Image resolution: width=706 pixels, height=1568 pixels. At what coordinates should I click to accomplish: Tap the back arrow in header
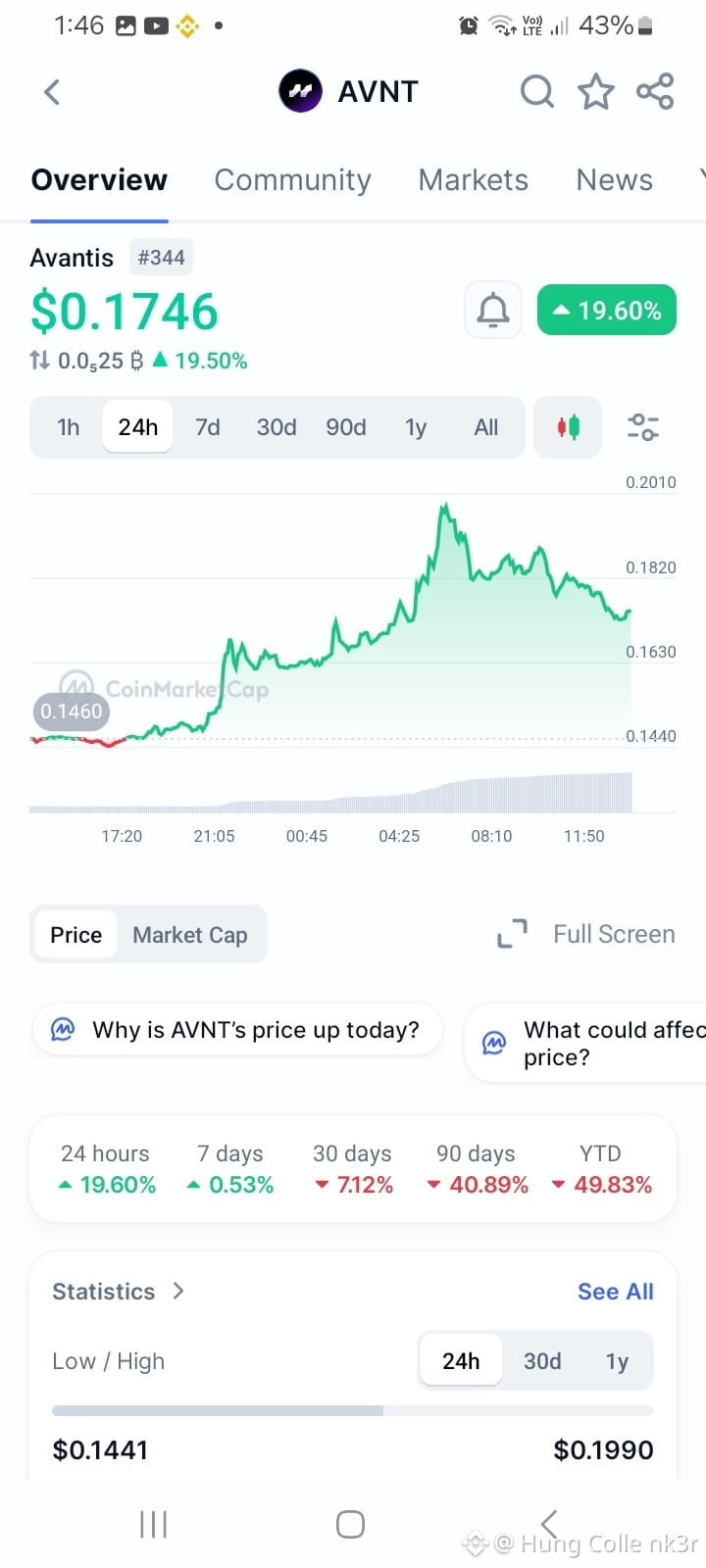pyautogui.click(x=52, y=92)
